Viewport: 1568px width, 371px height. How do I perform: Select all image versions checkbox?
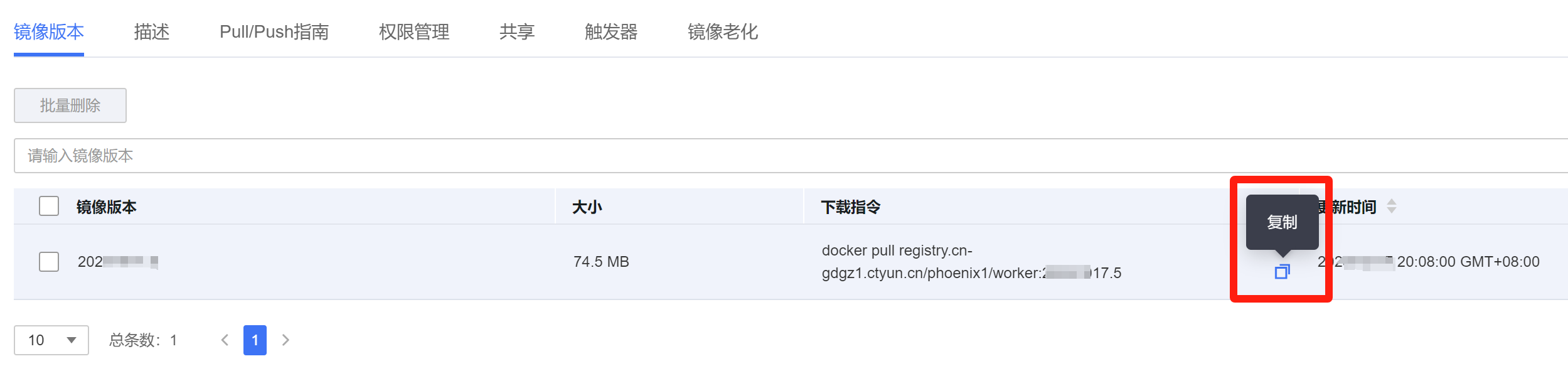pos(49,207)
